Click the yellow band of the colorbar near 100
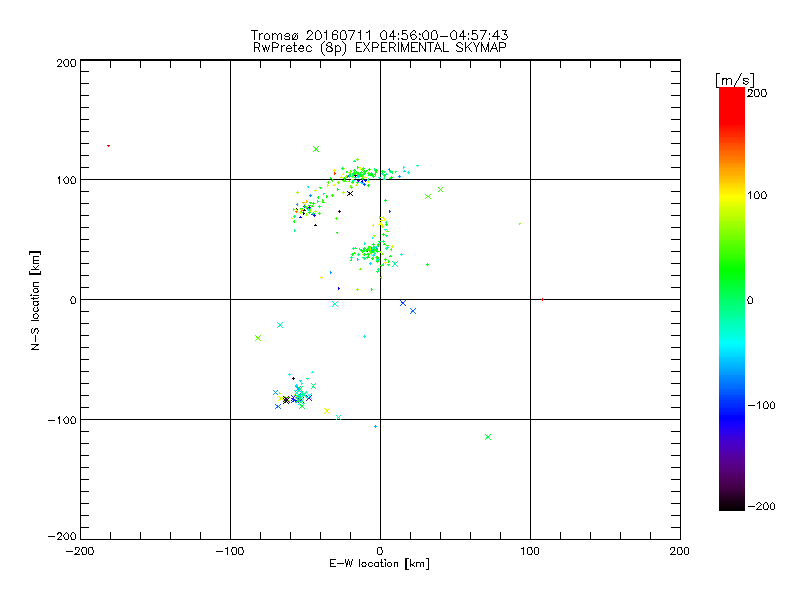 [731, 196]
